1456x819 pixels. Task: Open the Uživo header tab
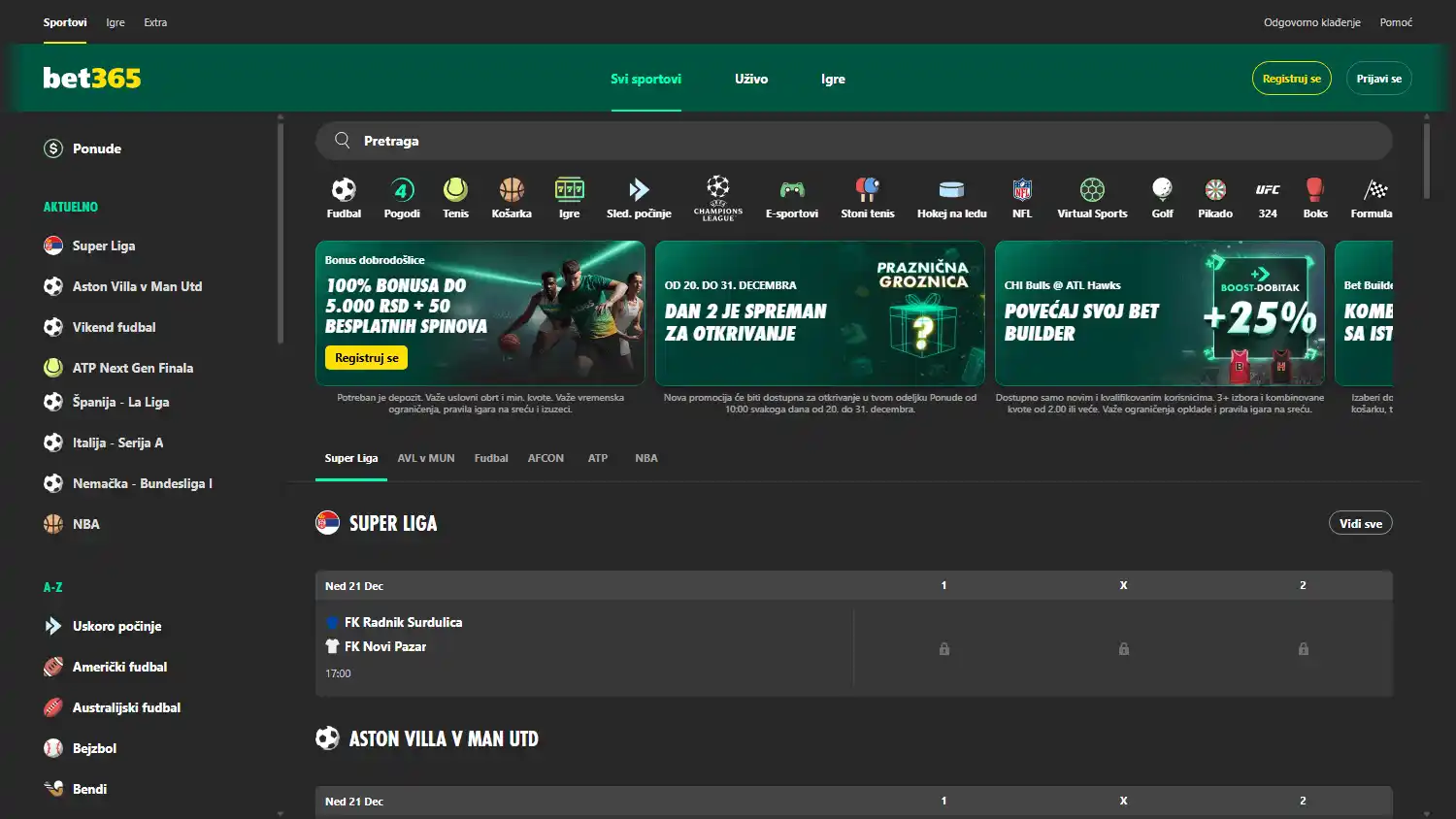coord(751,79)
